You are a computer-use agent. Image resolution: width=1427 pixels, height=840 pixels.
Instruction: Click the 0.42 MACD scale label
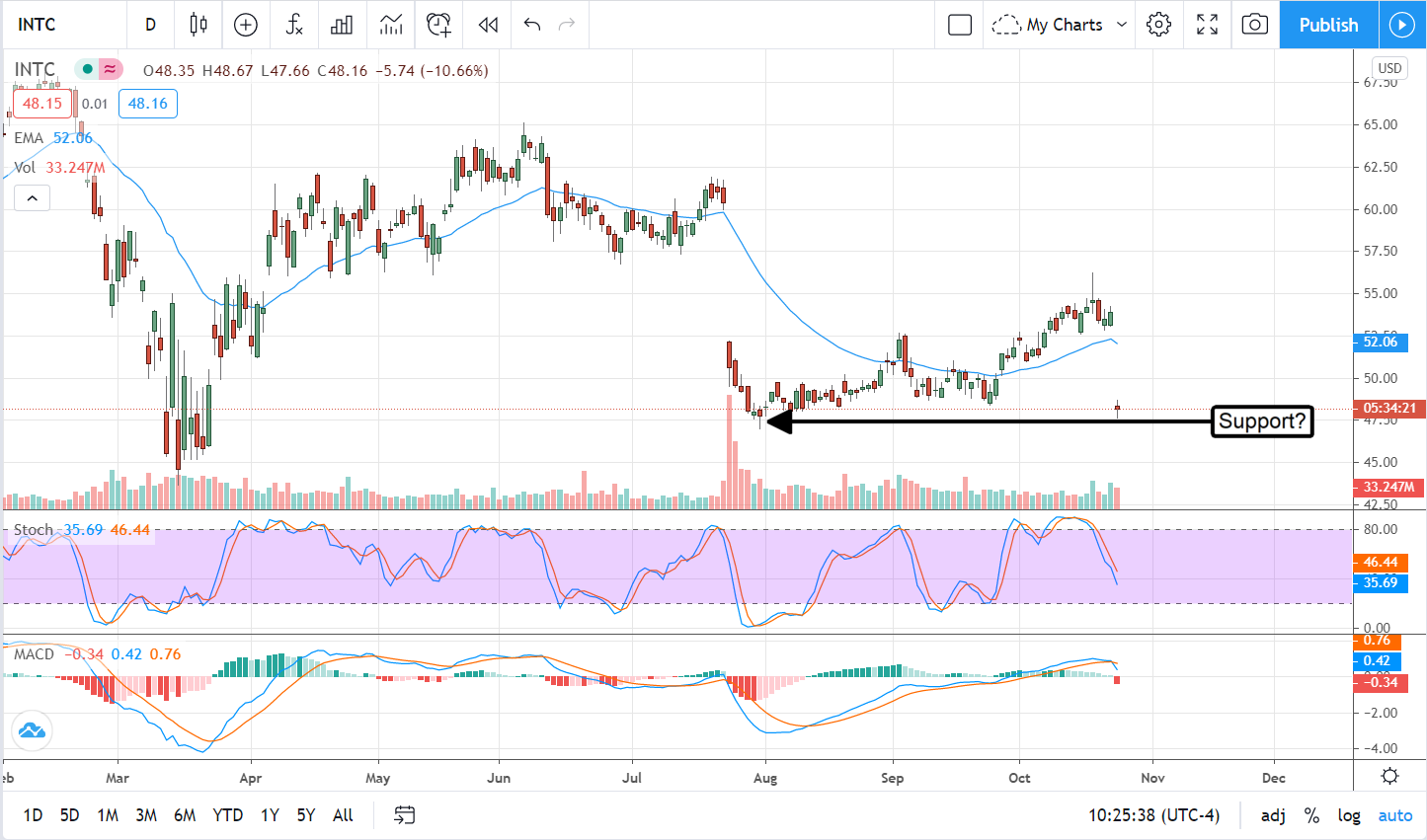pyautogui.click(x=1377, y=661)
